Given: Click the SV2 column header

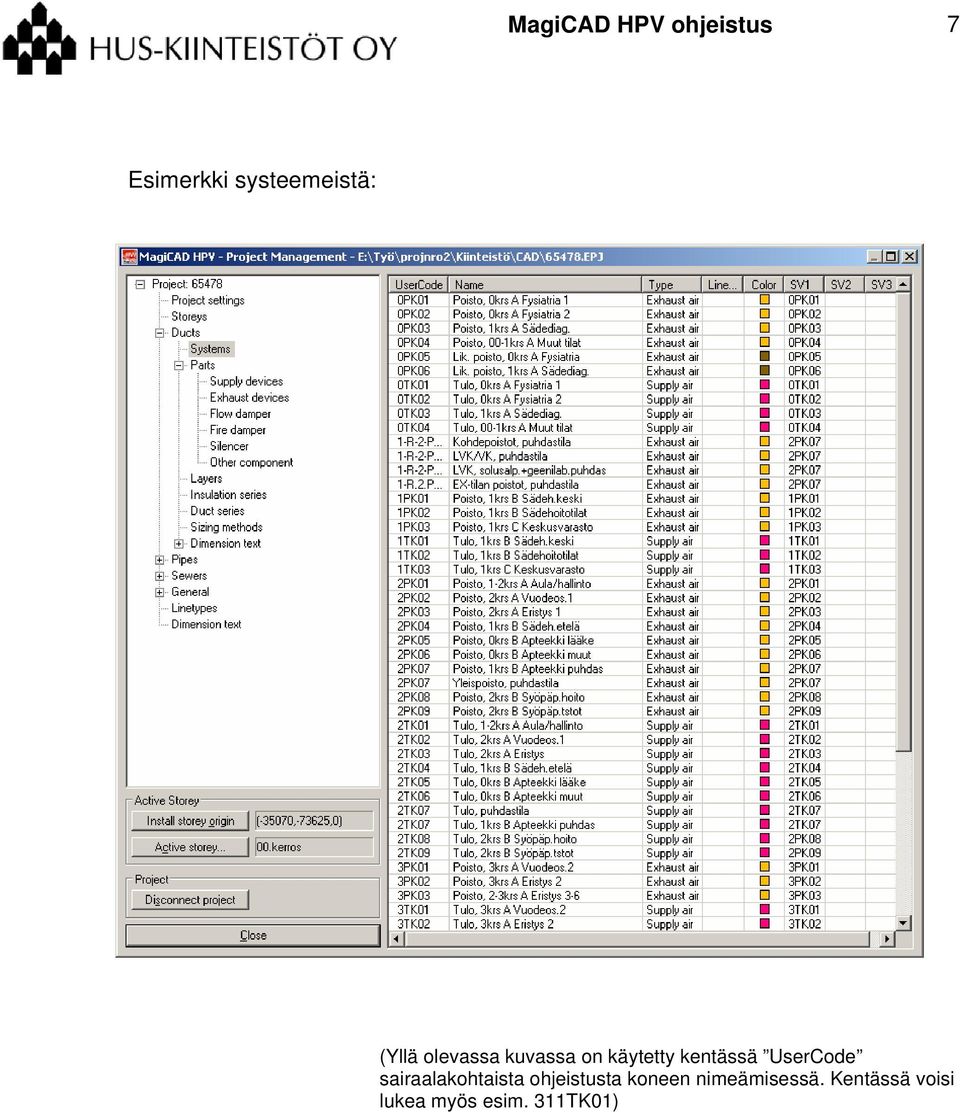Looking at the screenshot, I should click(x=844, y=284).
